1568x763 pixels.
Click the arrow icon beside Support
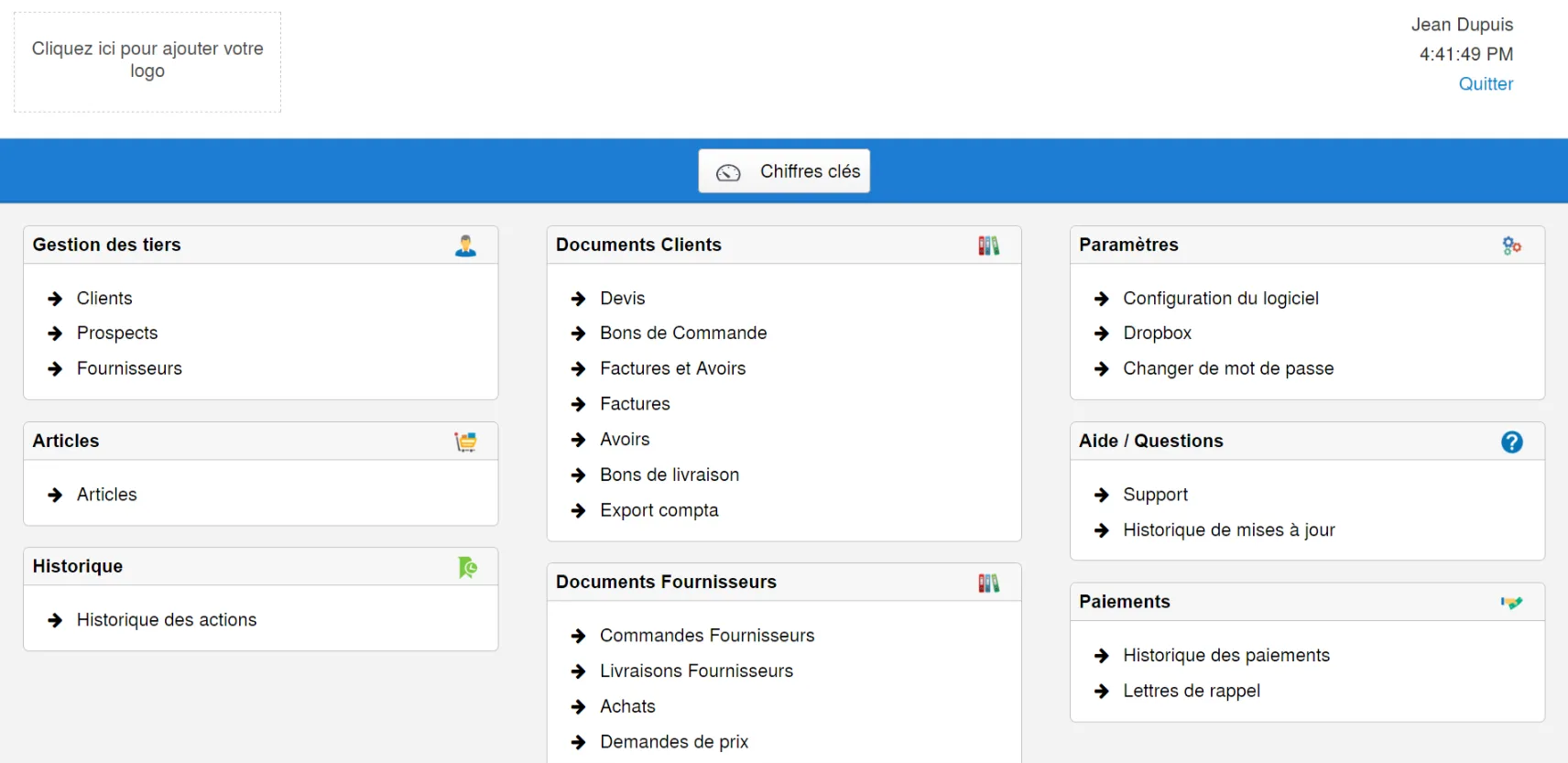pos(1102,495)
